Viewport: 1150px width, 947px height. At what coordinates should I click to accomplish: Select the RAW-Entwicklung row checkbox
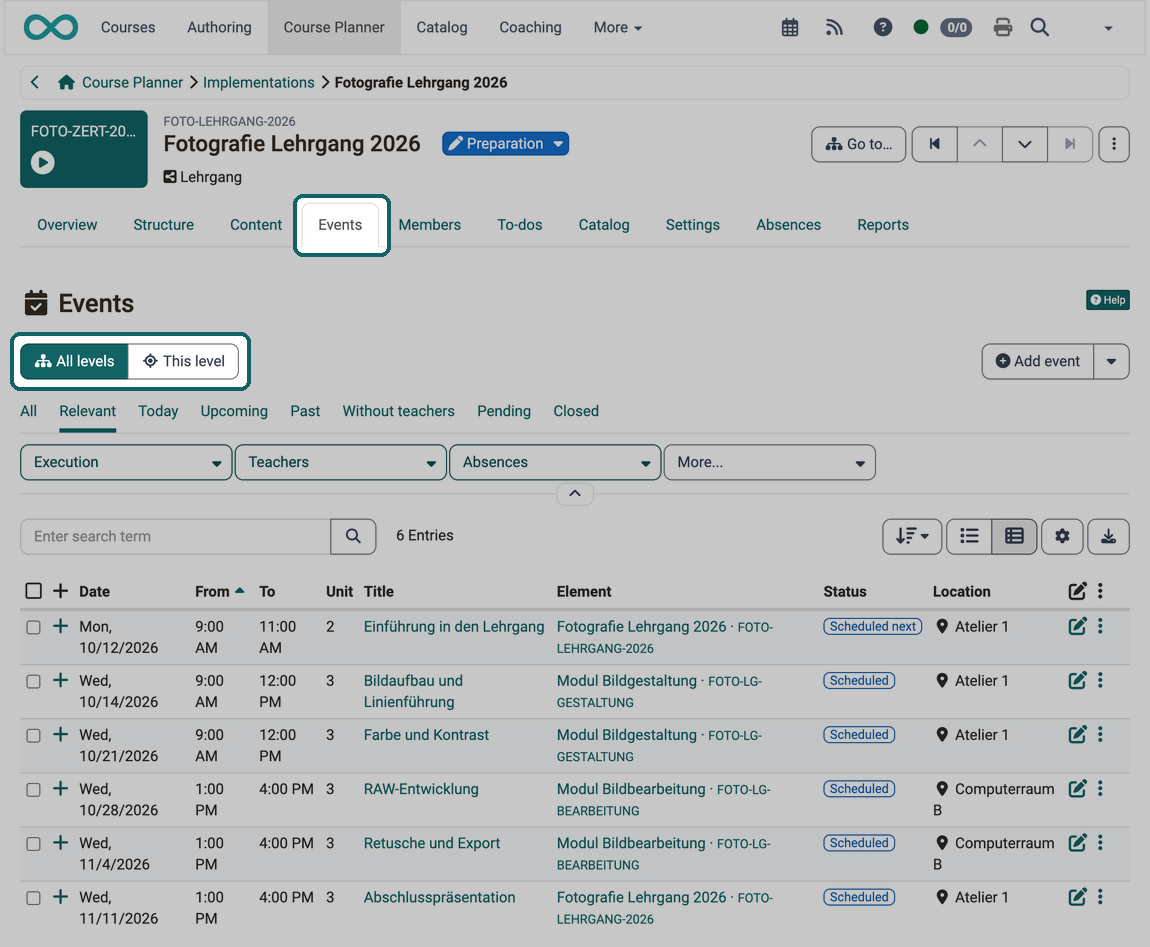point(34,790)
